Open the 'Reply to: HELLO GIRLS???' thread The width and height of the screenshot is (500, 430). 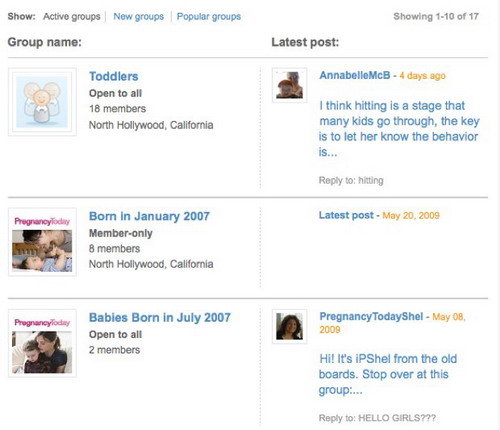click(377, 418)
